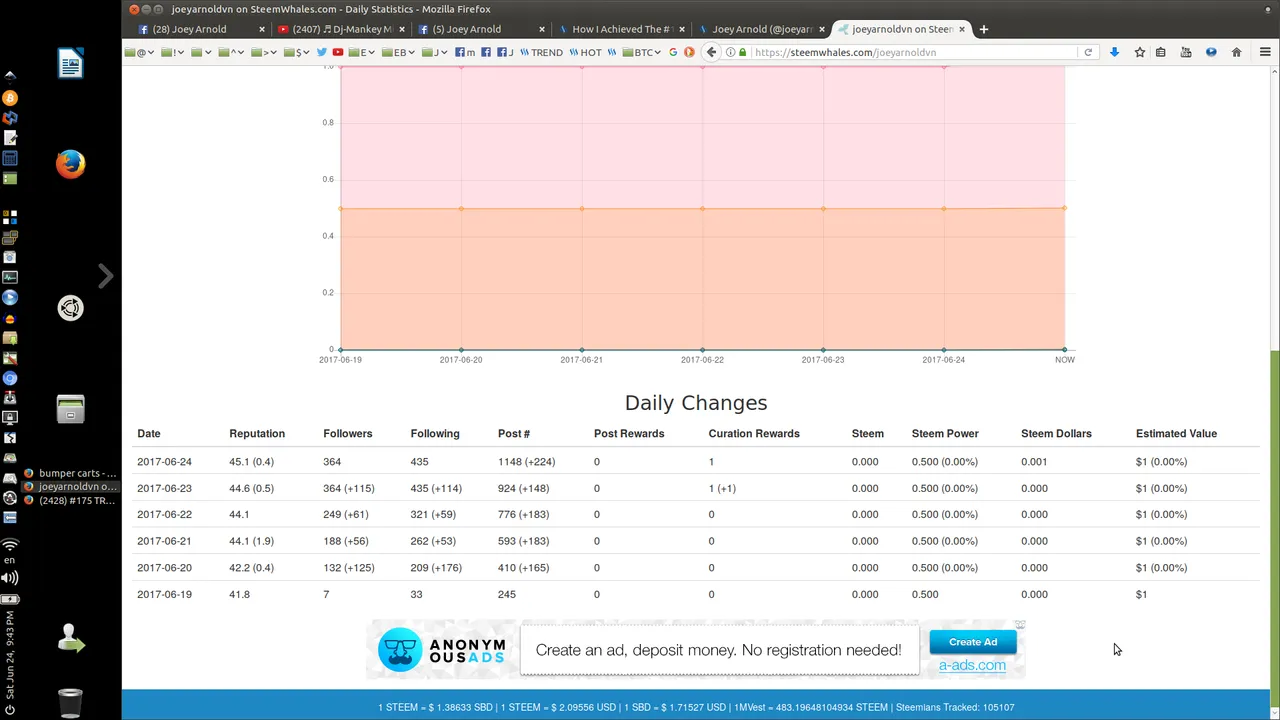Click the Bitcoin icon in side panel
This screenshot has width=1280, height=720.
coord(10,98)
